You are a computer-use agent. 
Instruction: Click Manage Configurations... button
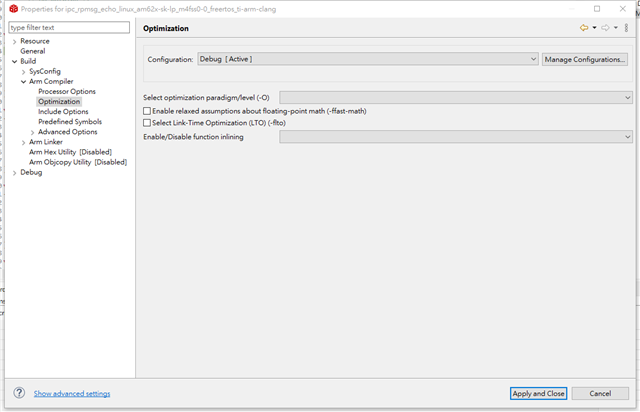pos(585,59)
